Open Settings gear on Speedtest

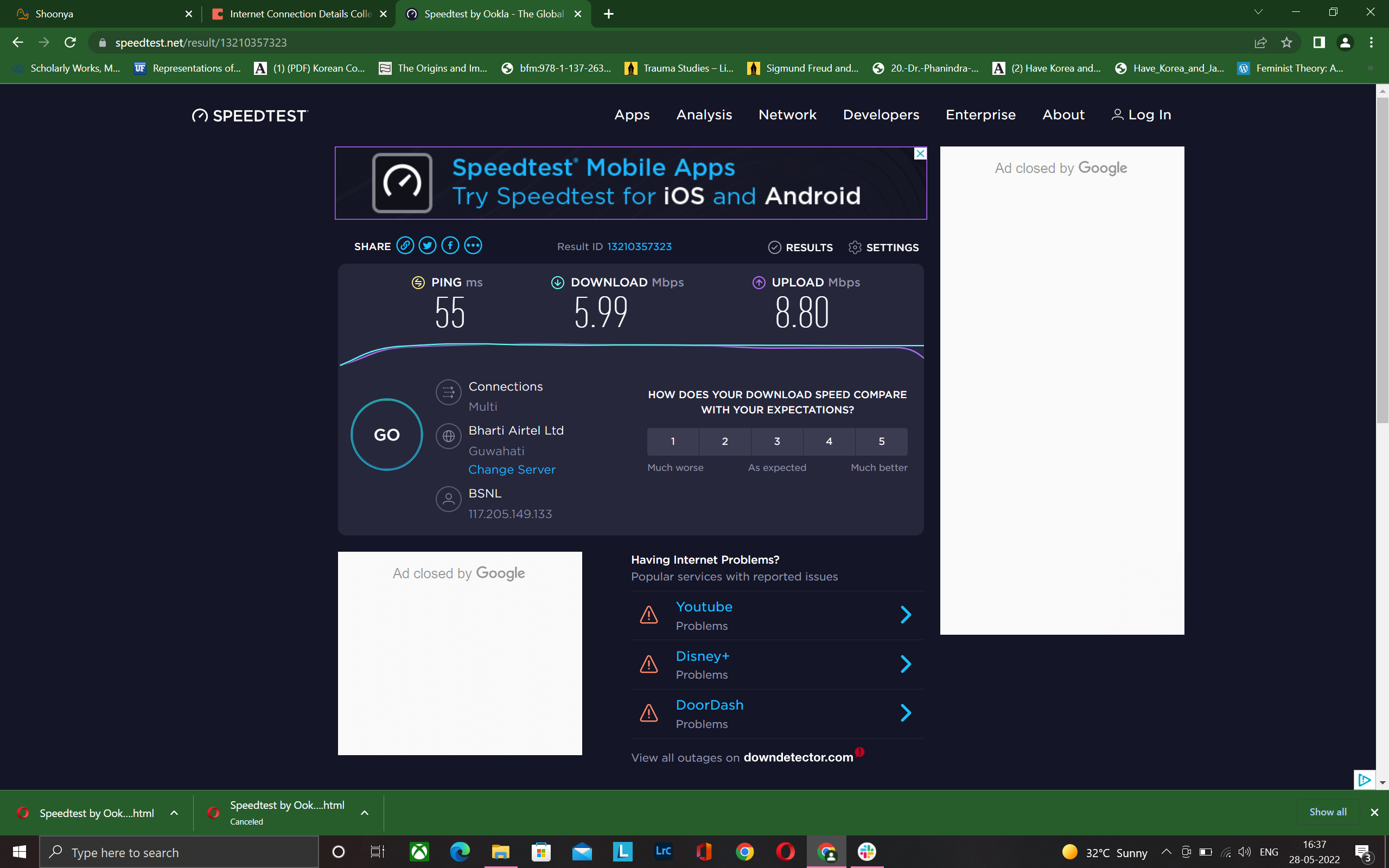[883, 247]
